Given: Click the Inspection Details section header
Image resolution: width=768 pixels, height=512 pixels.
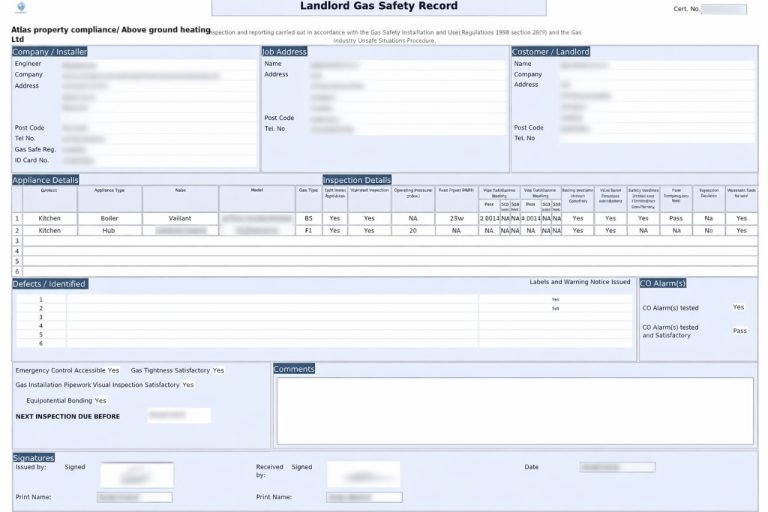Looking at the screenshot, I should 357,180.
